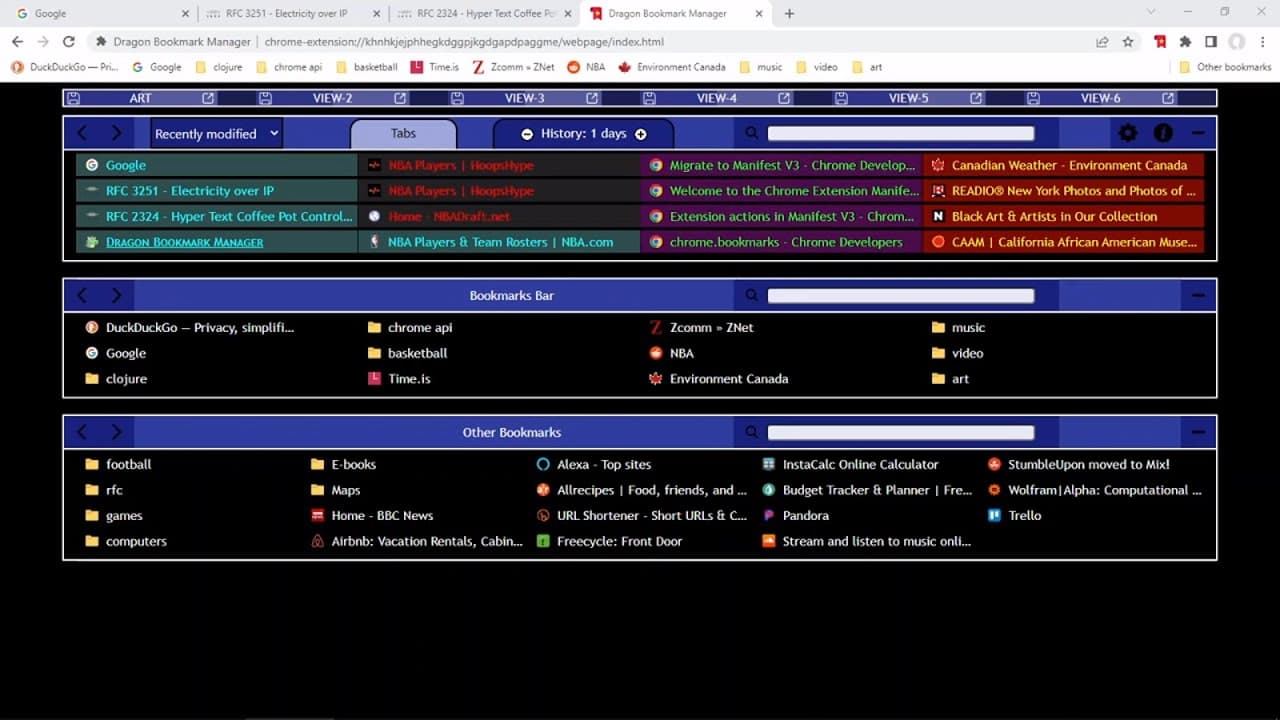Screen dimensions: 1280x720
Task: Open chrome api folder in Bookmarks Bar panel
Action: [x=409, y=327]
